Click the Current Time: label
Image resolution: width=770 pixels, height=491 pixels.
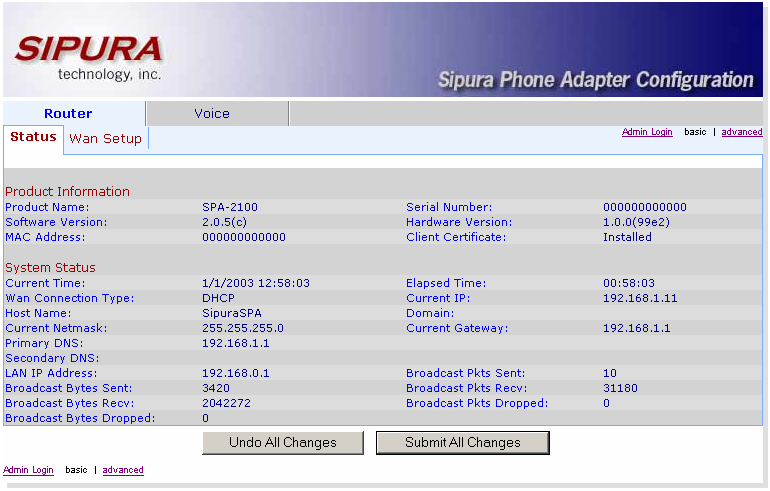[45, 283]
